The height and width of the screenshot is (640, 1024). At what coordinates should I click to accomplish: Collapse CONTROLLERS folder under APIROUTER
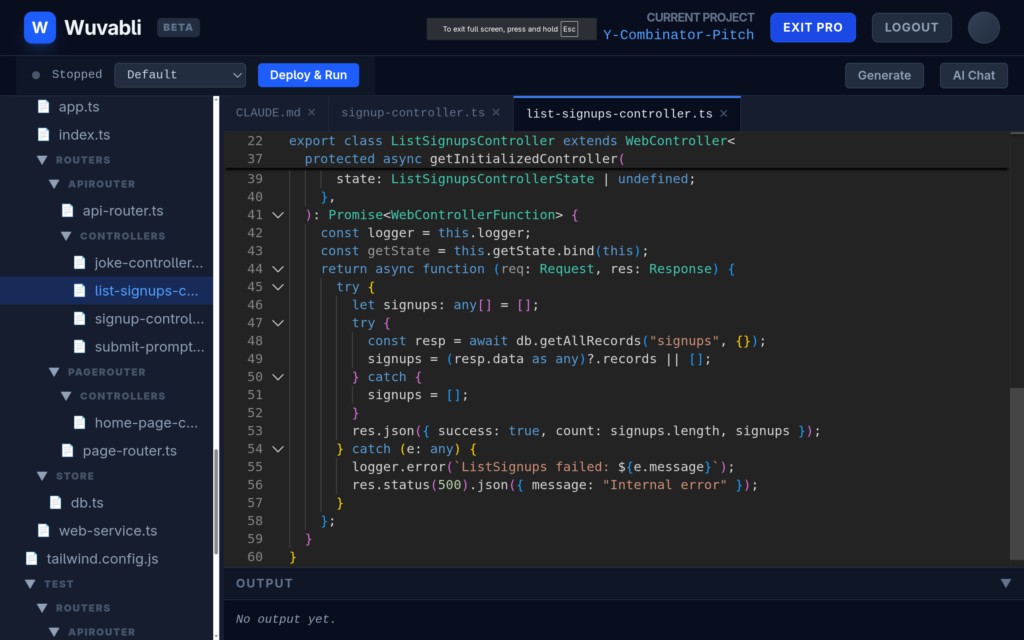click(x=66, y=236)
